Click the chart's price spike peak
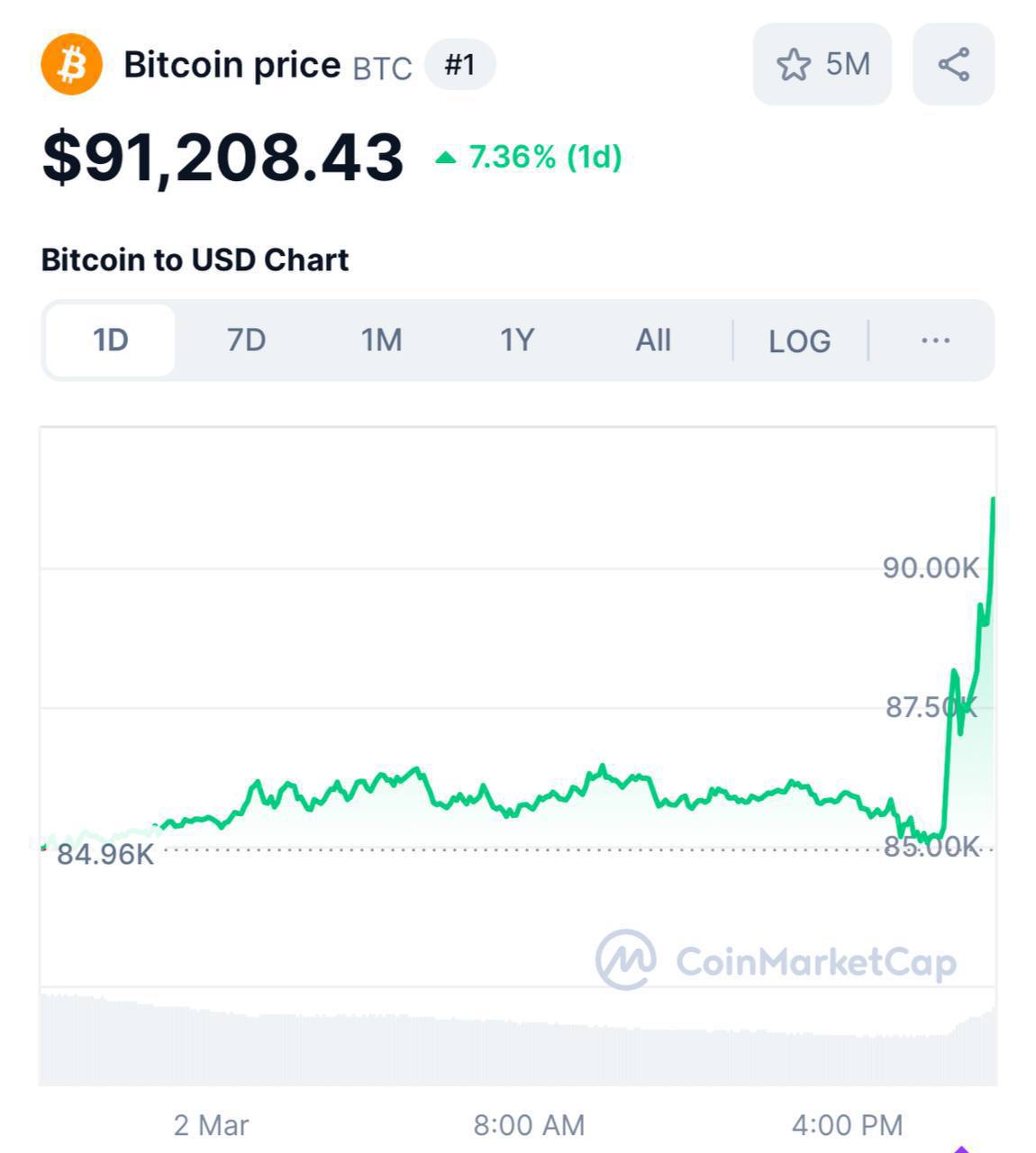 (993, 499)
